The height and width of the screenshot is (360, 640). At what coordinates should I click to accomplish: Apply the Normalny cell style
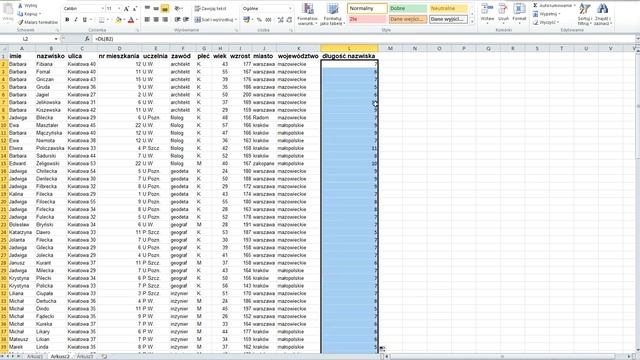(367, 8)
